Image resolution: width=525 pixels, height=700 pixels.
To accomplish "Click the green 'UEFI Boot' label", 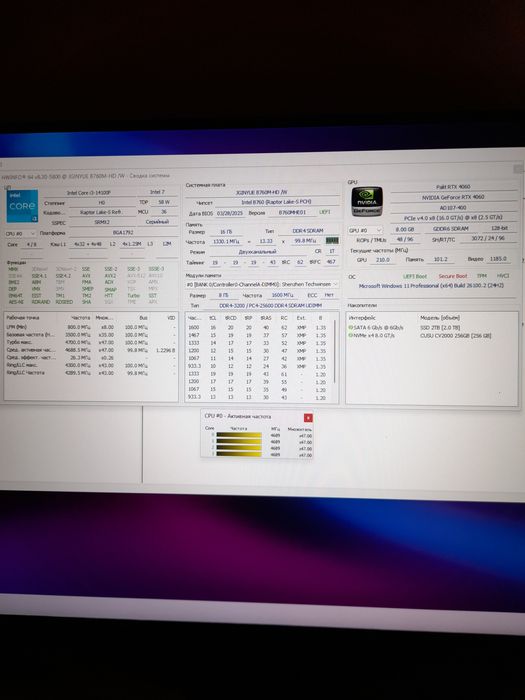I will point(415,276).
